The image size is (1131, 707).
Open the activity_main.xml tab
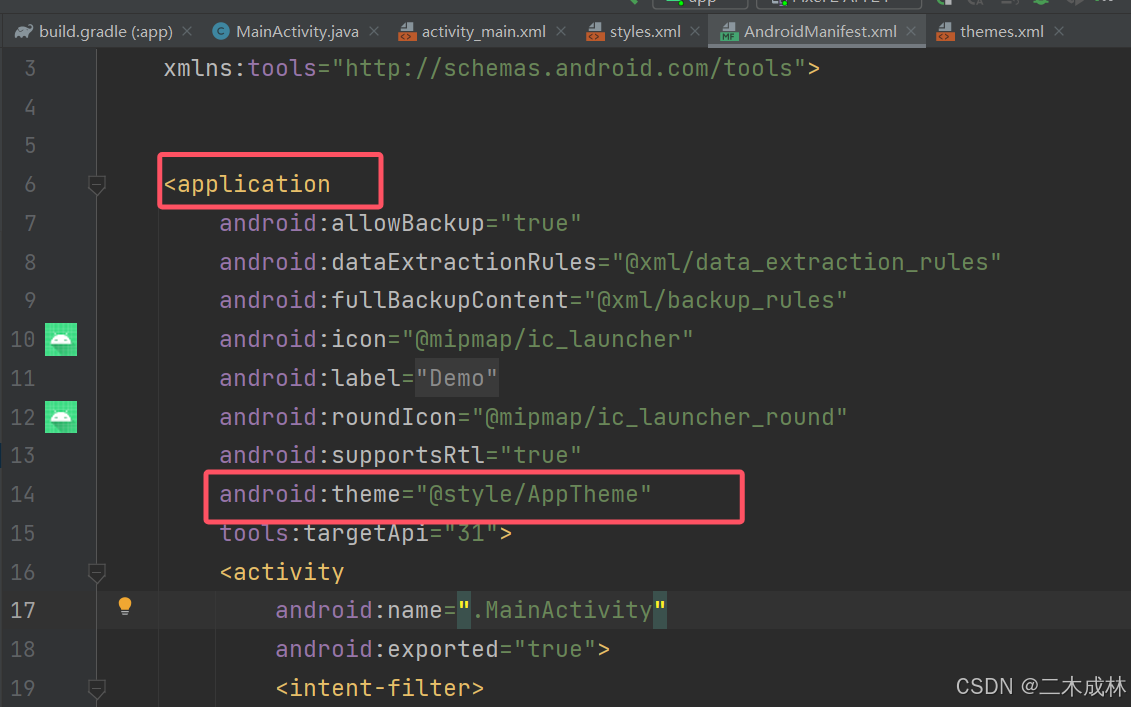483,32
